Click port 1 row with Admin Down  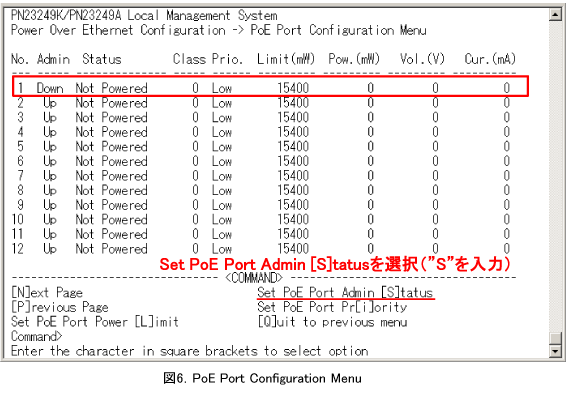pos(270,87)
